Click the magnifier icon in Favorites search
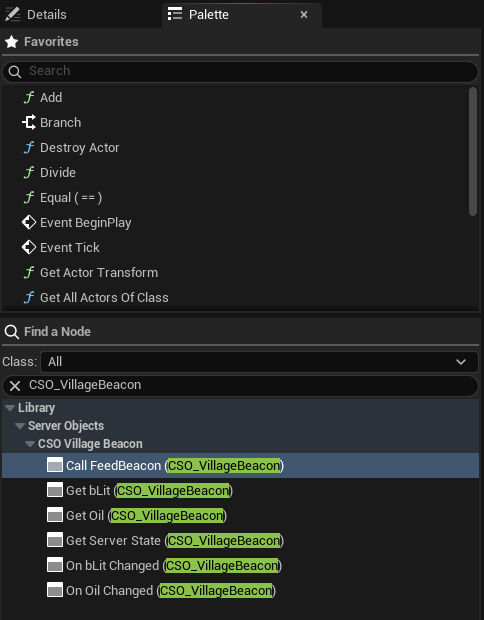 pyautogui.click(x=15, y=72)
